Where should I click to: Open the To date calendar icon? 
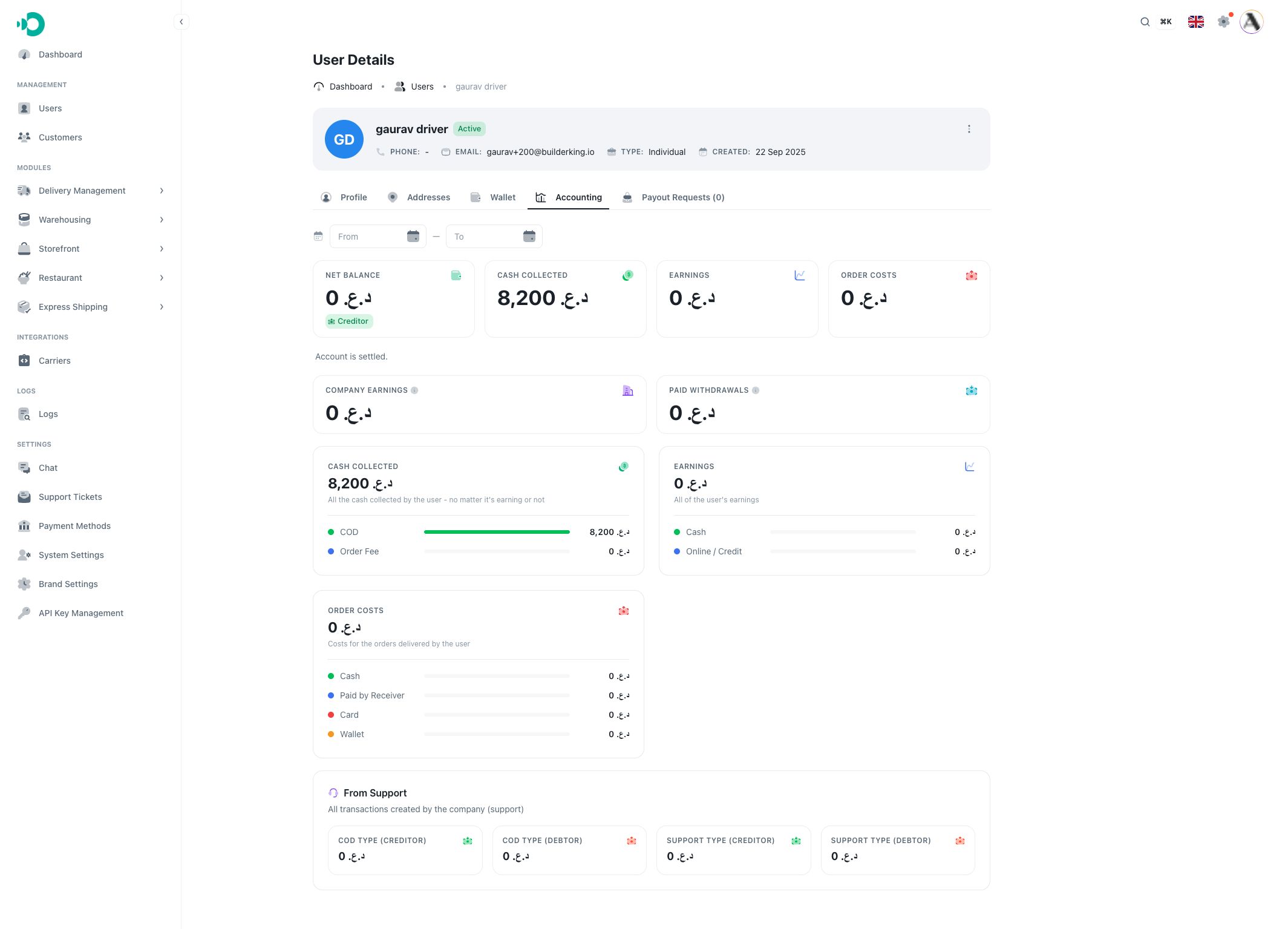point(529,236)
